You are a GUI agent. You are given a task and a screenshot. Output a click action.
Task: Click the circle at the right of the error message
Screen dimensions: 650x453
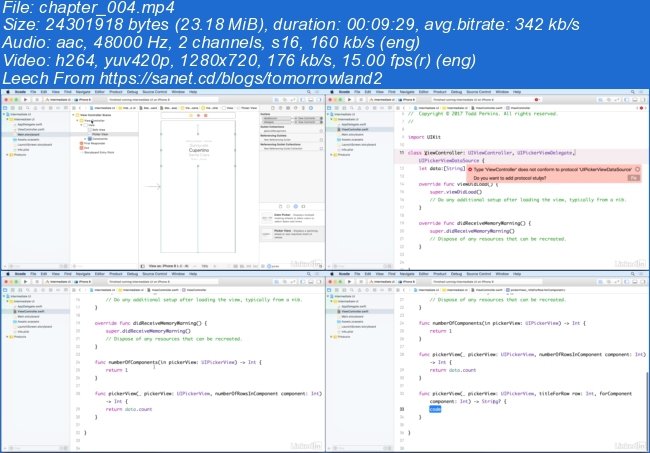coord(637,170)
